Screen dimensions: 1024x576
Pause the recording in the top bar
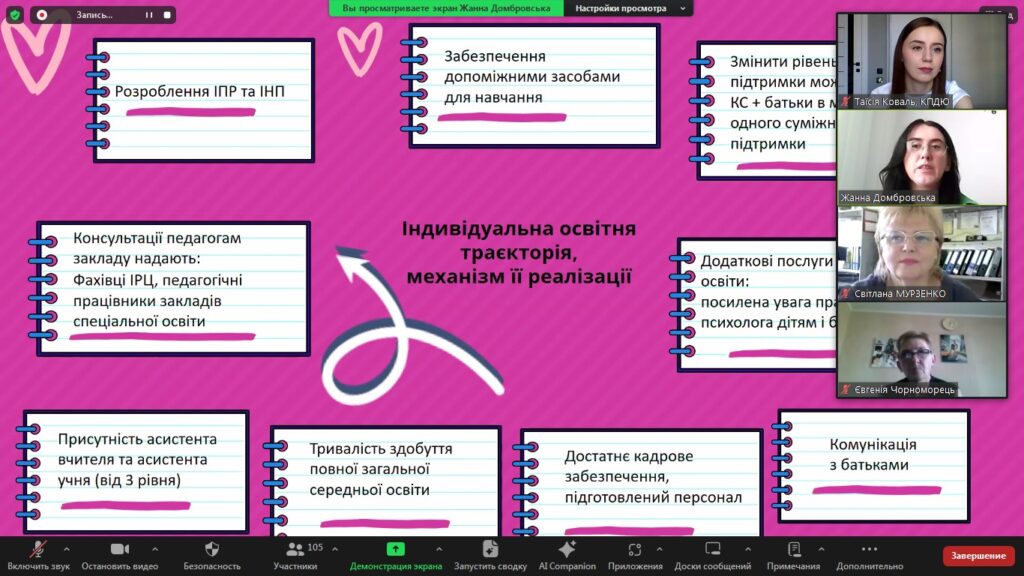click(x=149, y=15)
